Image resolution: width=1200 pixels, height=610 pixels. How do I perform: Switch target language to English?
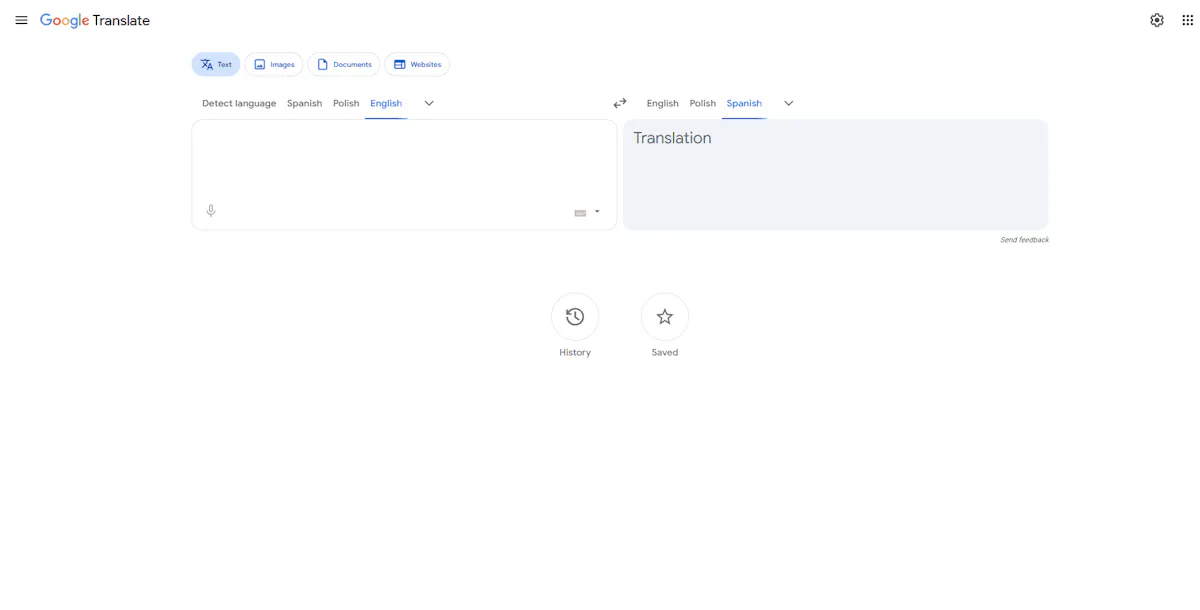point(662,103)
